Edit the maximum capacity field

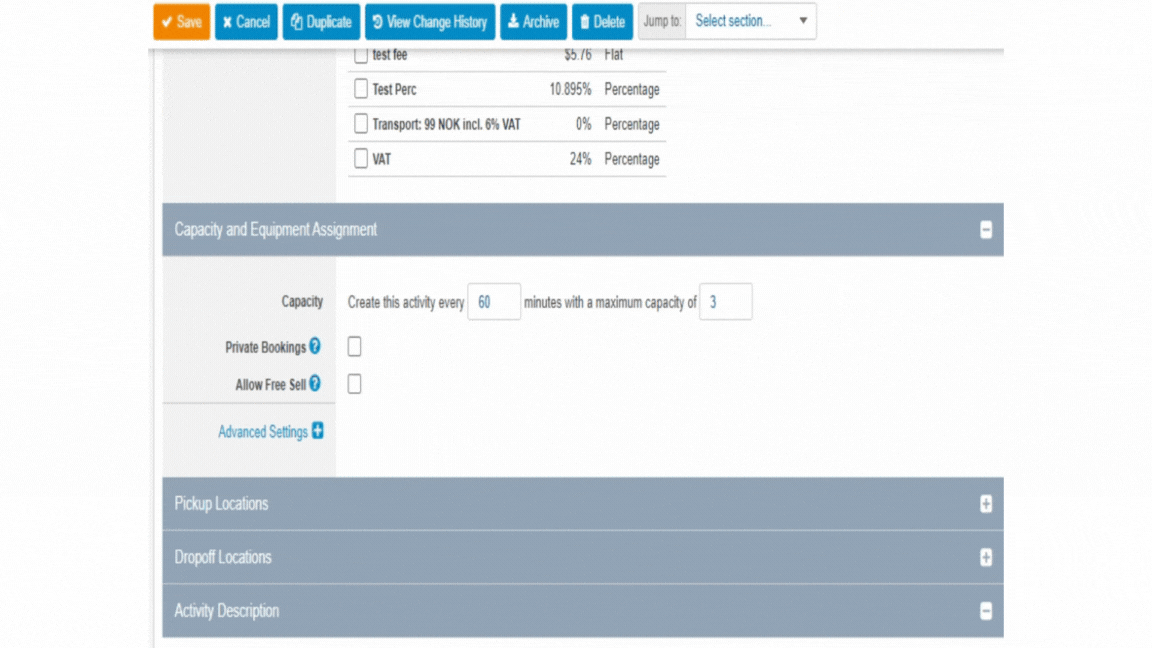tap(725, 302)
